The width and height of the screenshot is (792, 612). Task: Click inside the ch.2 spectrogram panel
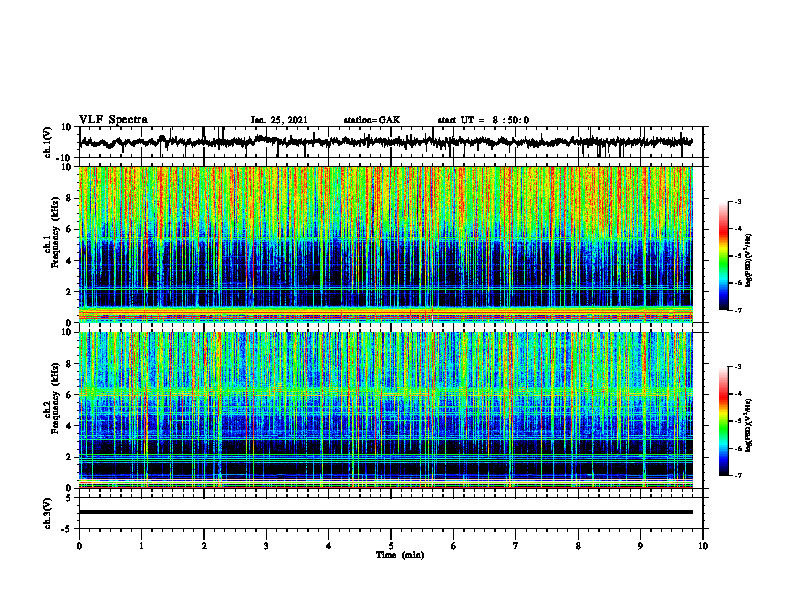tap(386, 410)
